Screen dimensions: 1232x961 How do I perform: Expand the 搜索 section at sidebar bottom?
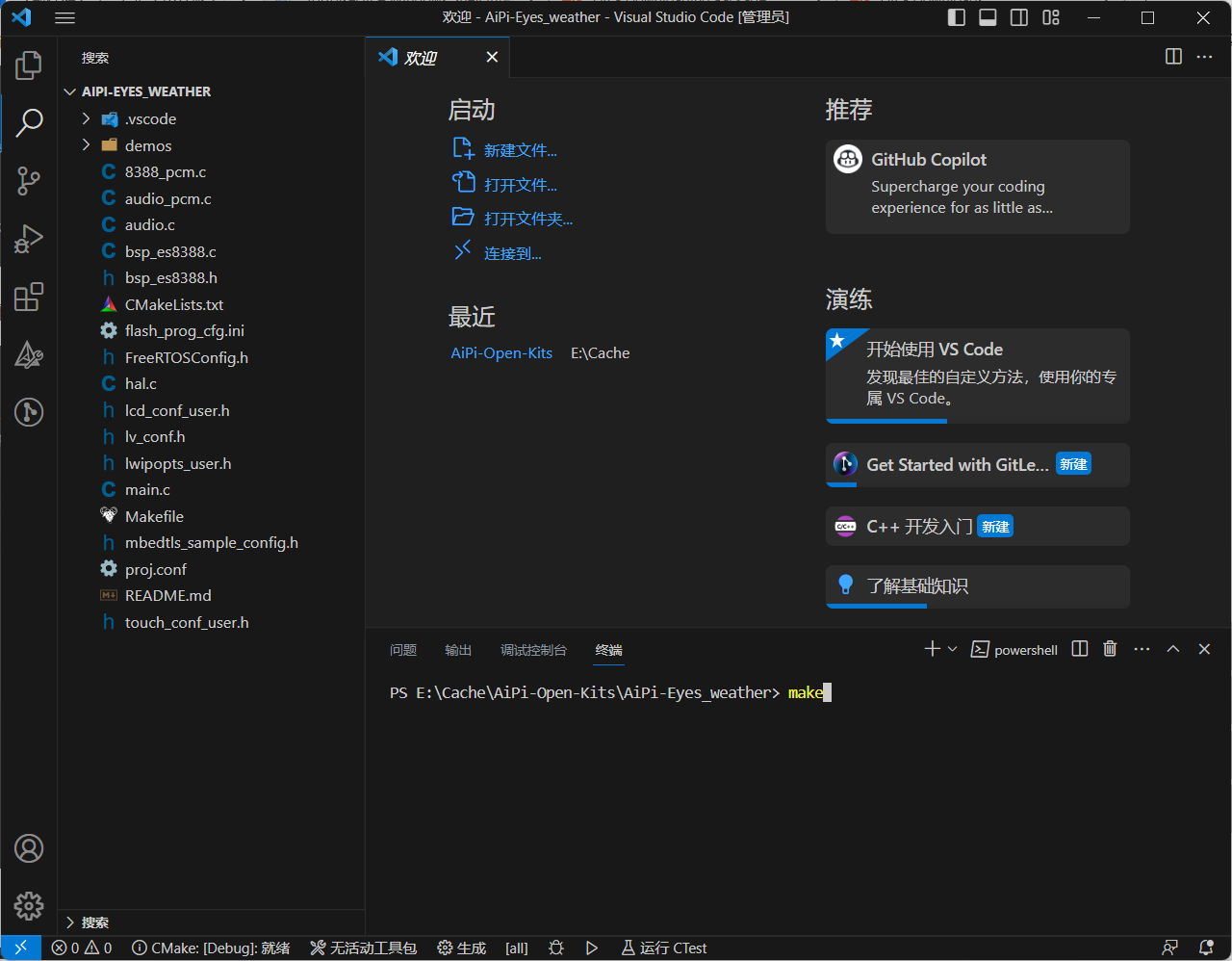[x=211, y=922]
